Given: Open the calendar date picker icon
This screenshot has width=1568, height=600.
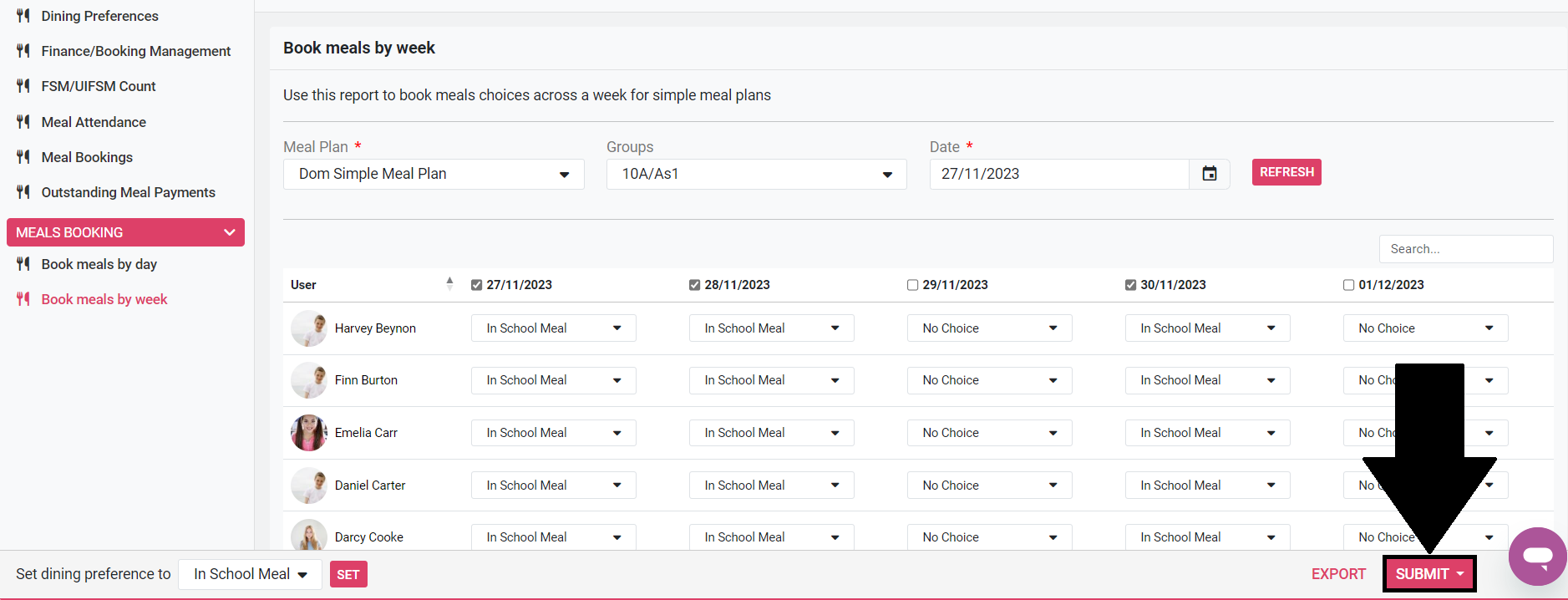Looking at the screenshot, I should (x=1209, y=174).
